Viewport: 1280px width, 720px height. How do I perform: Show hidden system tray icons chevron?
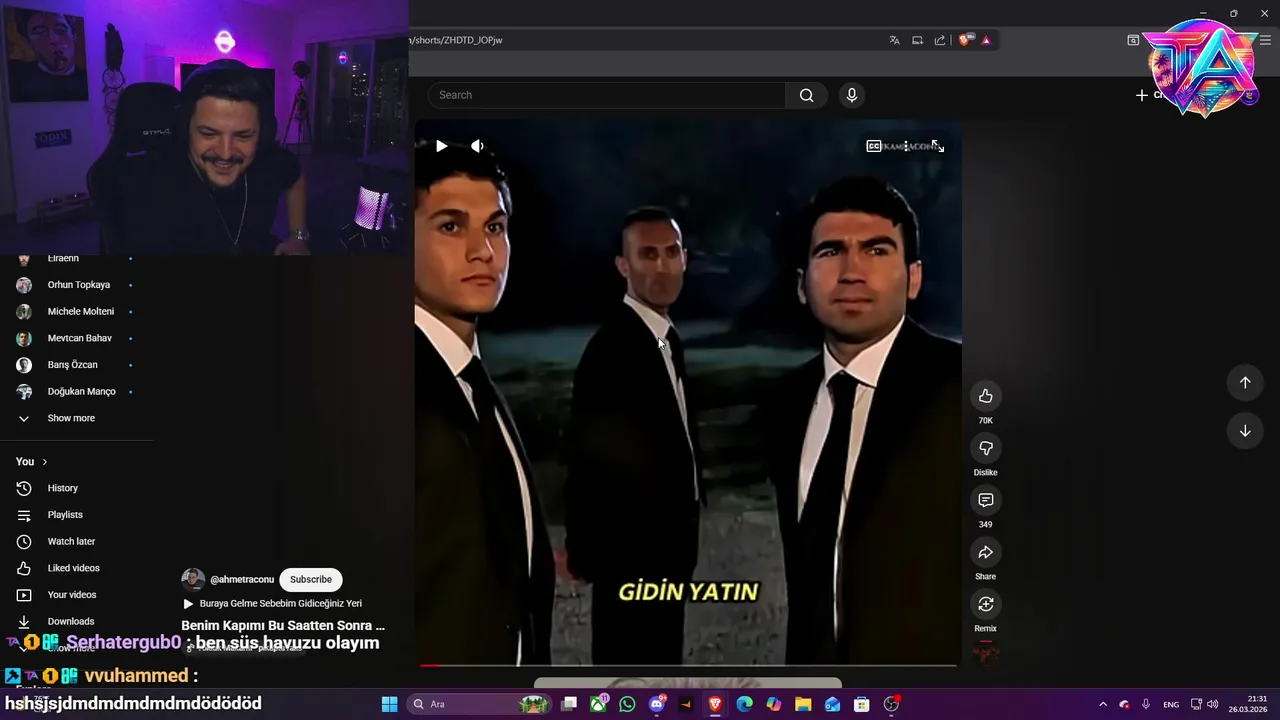(x=1103, y=704)
